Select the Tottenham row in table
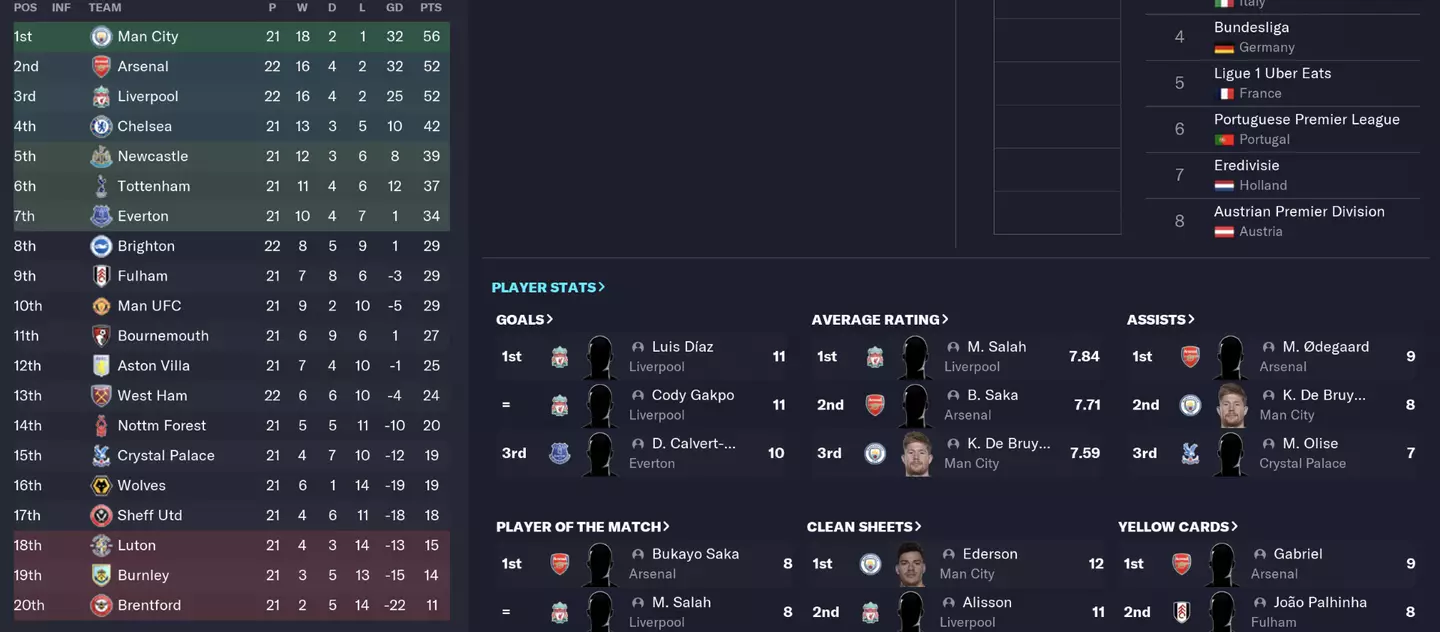The height and width of the screenshot is (632, 1440). tap(153, 186)
